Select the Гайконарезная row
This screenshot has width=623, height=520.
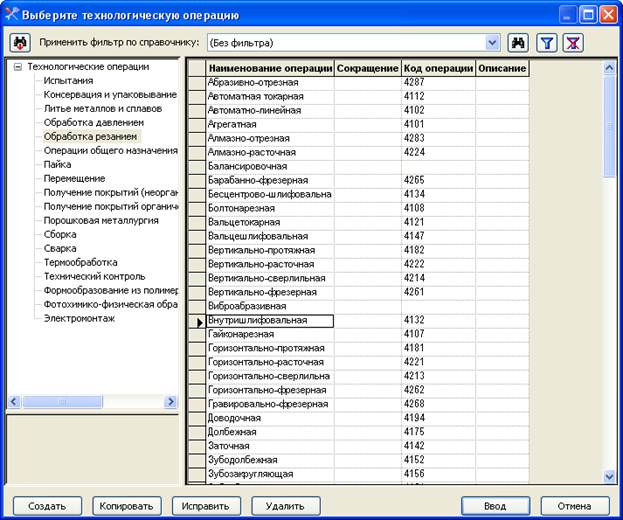(x=360, y=334)
